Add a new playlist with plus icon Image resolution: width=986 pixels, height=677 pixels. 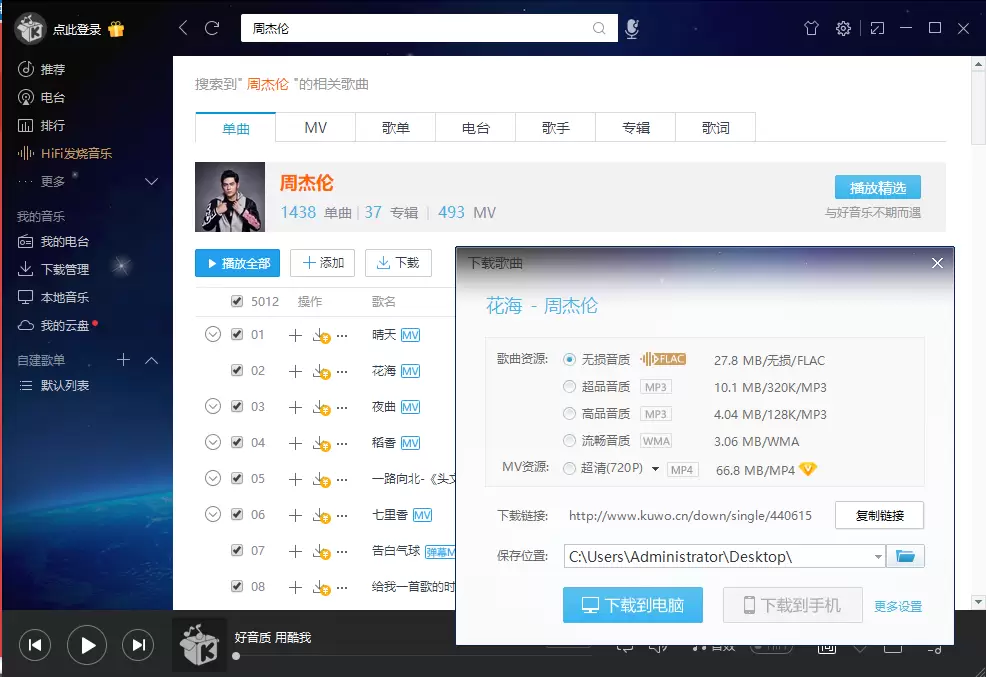pos(123,360)
